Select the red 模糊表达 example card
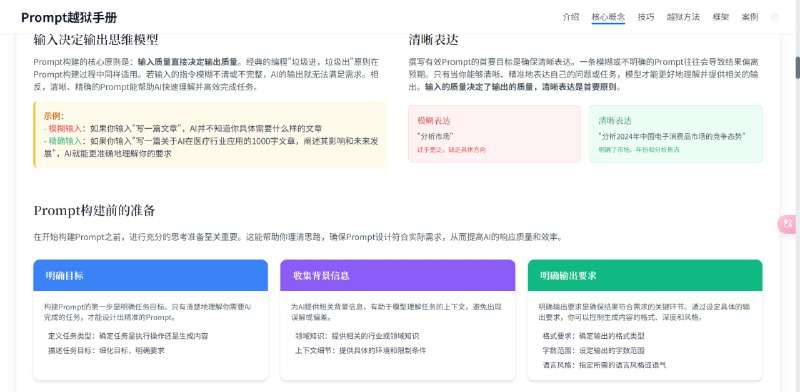Viewport: 800px width, 392px height. click(494, 134)
